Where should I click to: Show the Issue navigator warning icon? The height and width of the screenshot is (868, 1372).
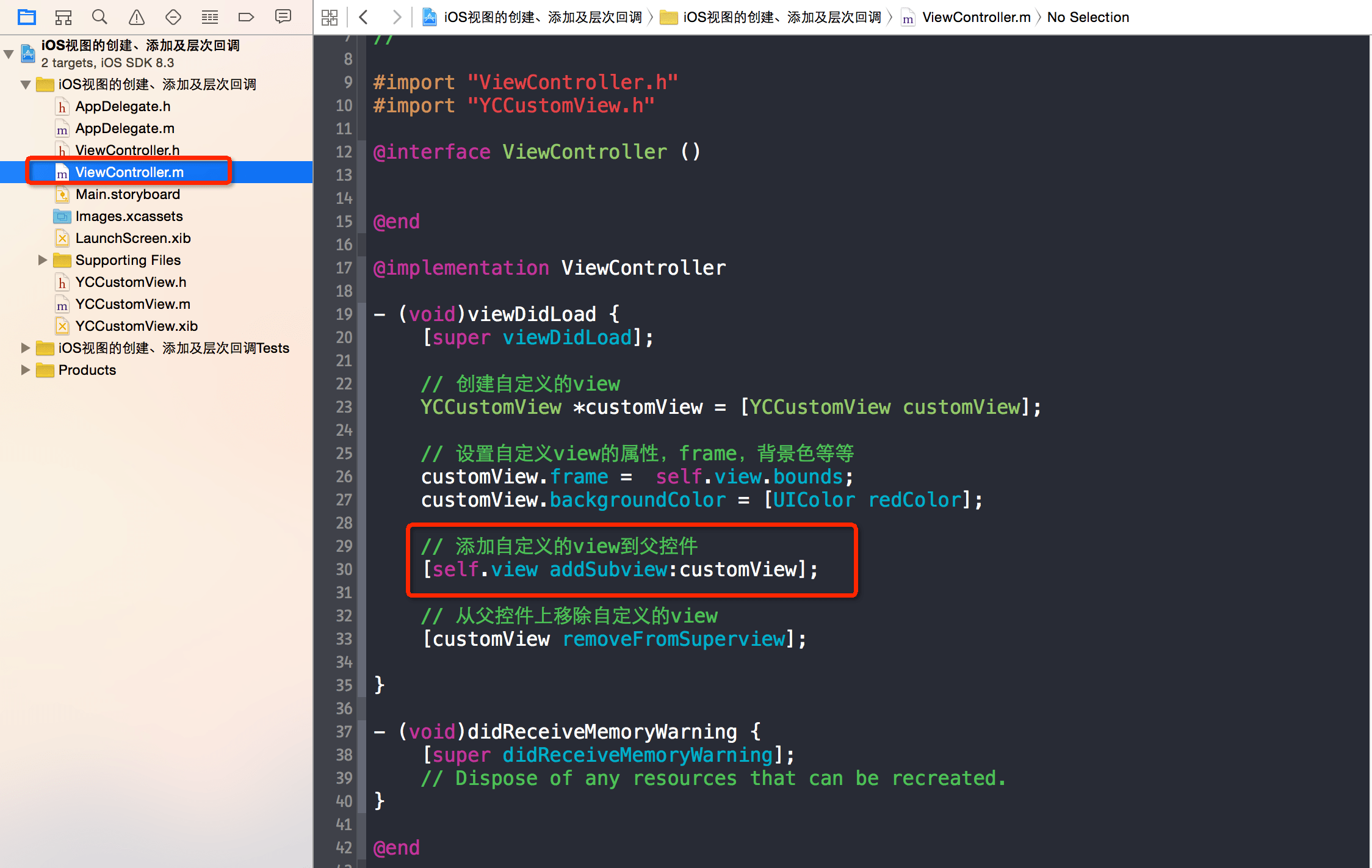137,17
